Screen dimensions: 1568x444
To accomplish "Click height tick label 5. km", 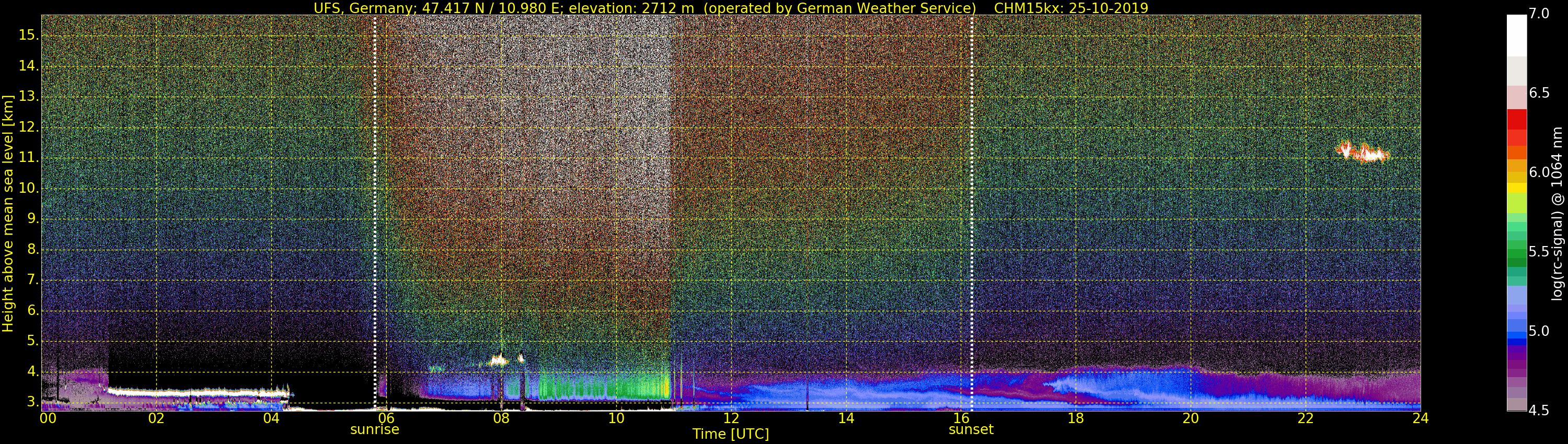I will [32, 341].
